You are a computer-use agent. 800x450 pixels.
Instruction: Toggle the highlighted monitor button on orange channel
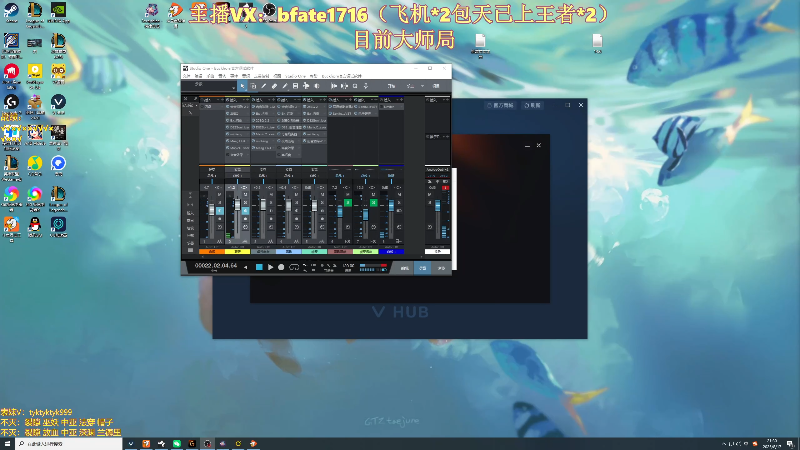pos(220,211)
